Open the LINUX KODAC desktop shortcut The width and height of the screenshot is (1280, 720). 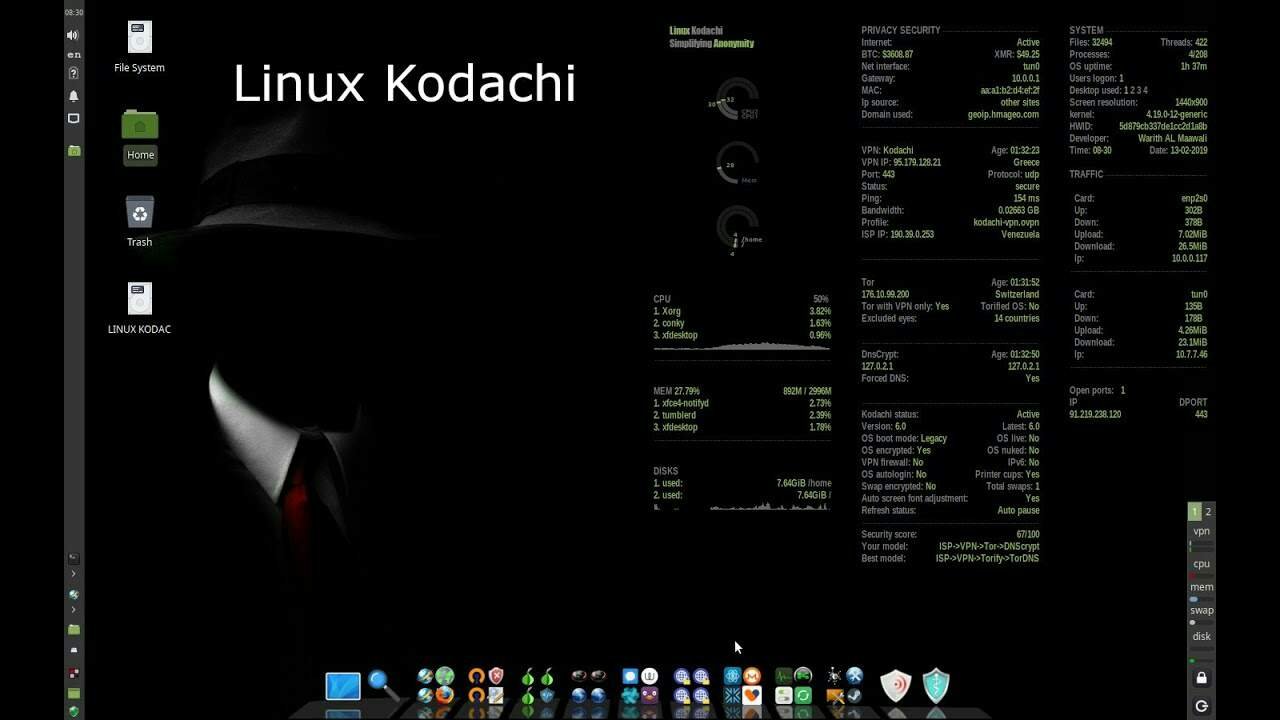click(139, 300)
